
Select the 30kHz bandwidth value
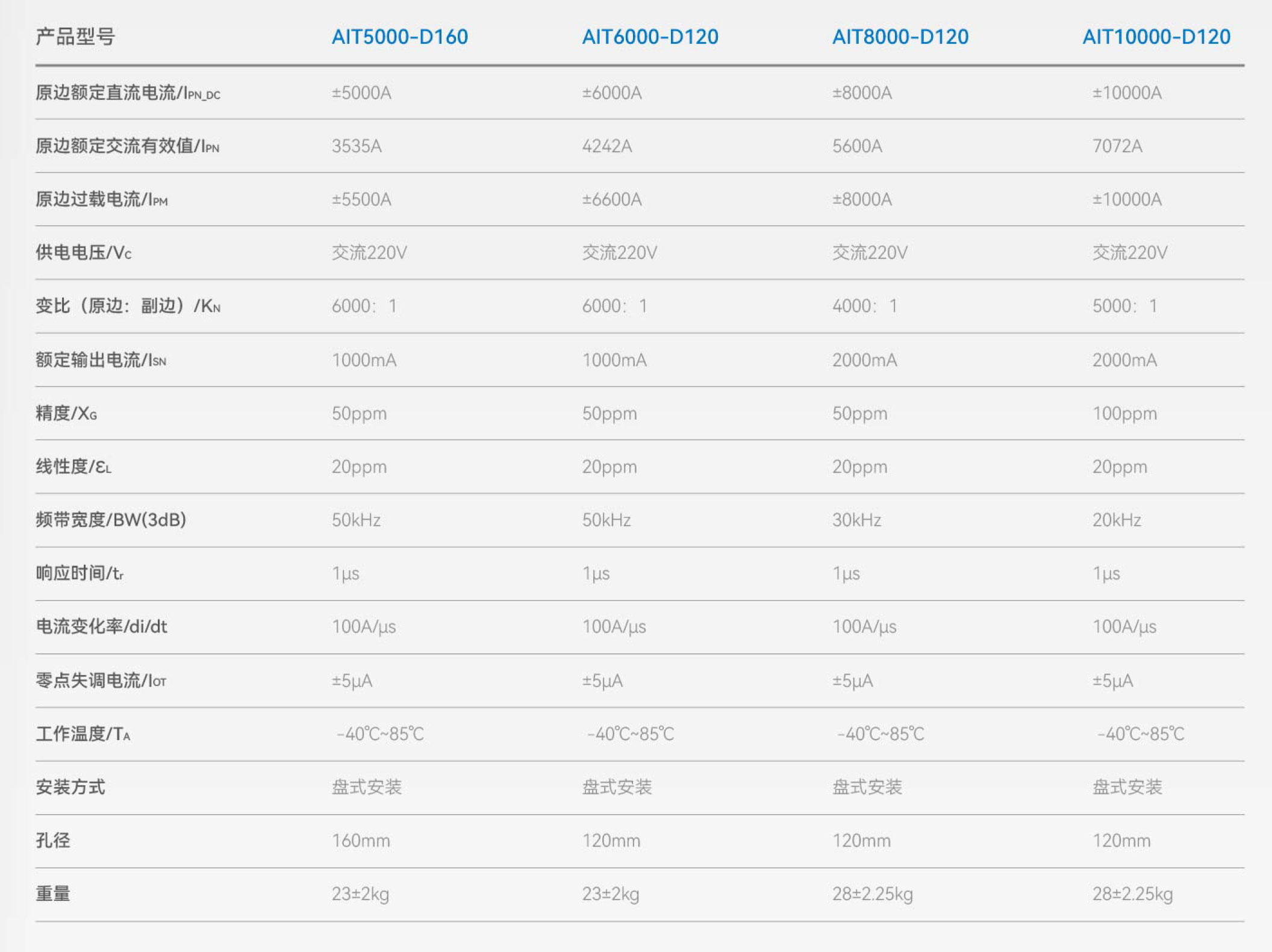point(856,520)
